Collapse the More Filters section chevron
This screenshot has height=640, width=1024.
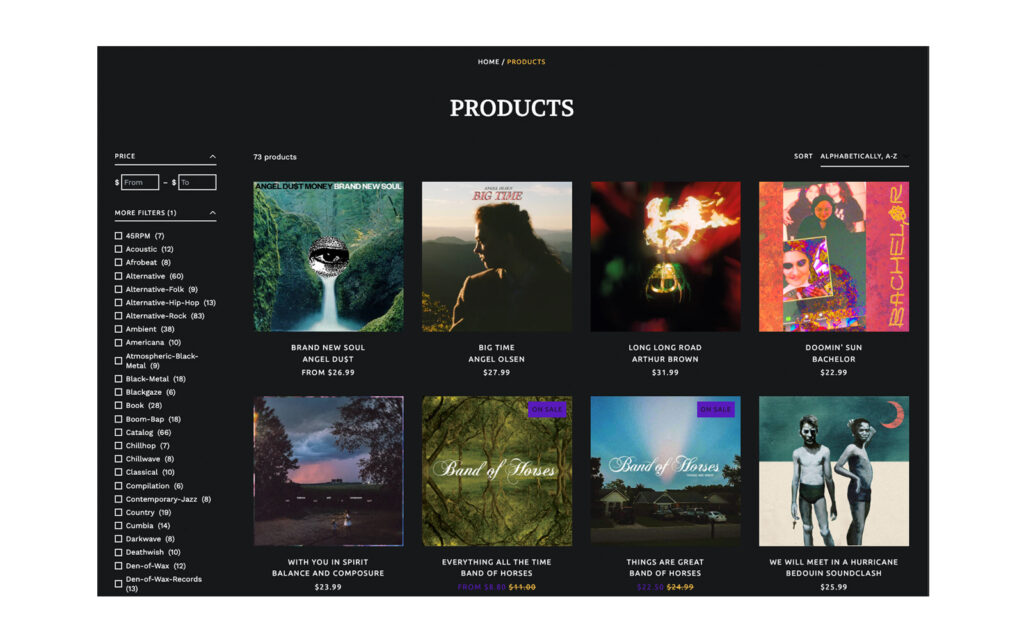212,213
